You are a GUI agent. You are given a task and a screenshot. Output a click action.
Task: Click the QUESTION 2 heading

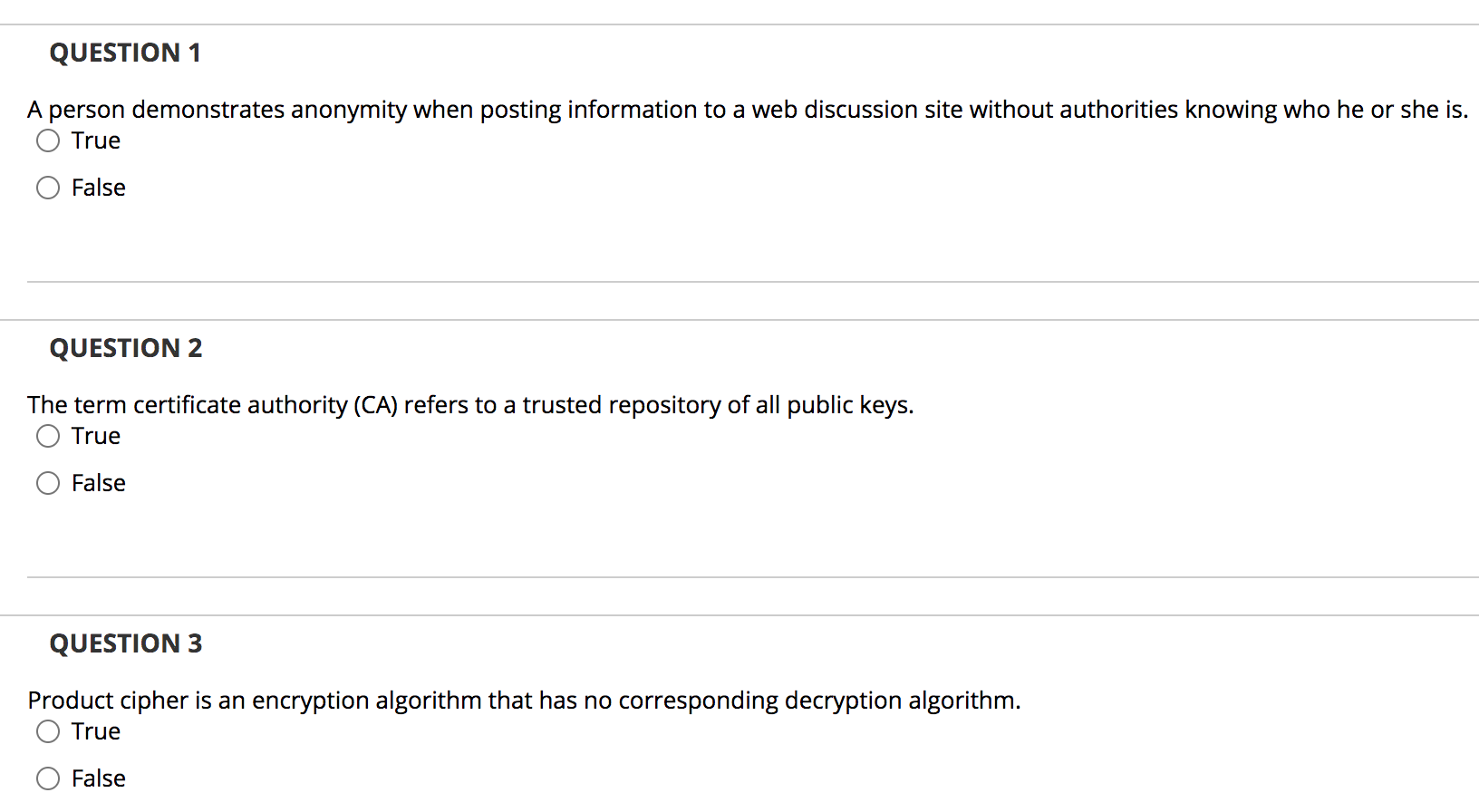(125, 348)
